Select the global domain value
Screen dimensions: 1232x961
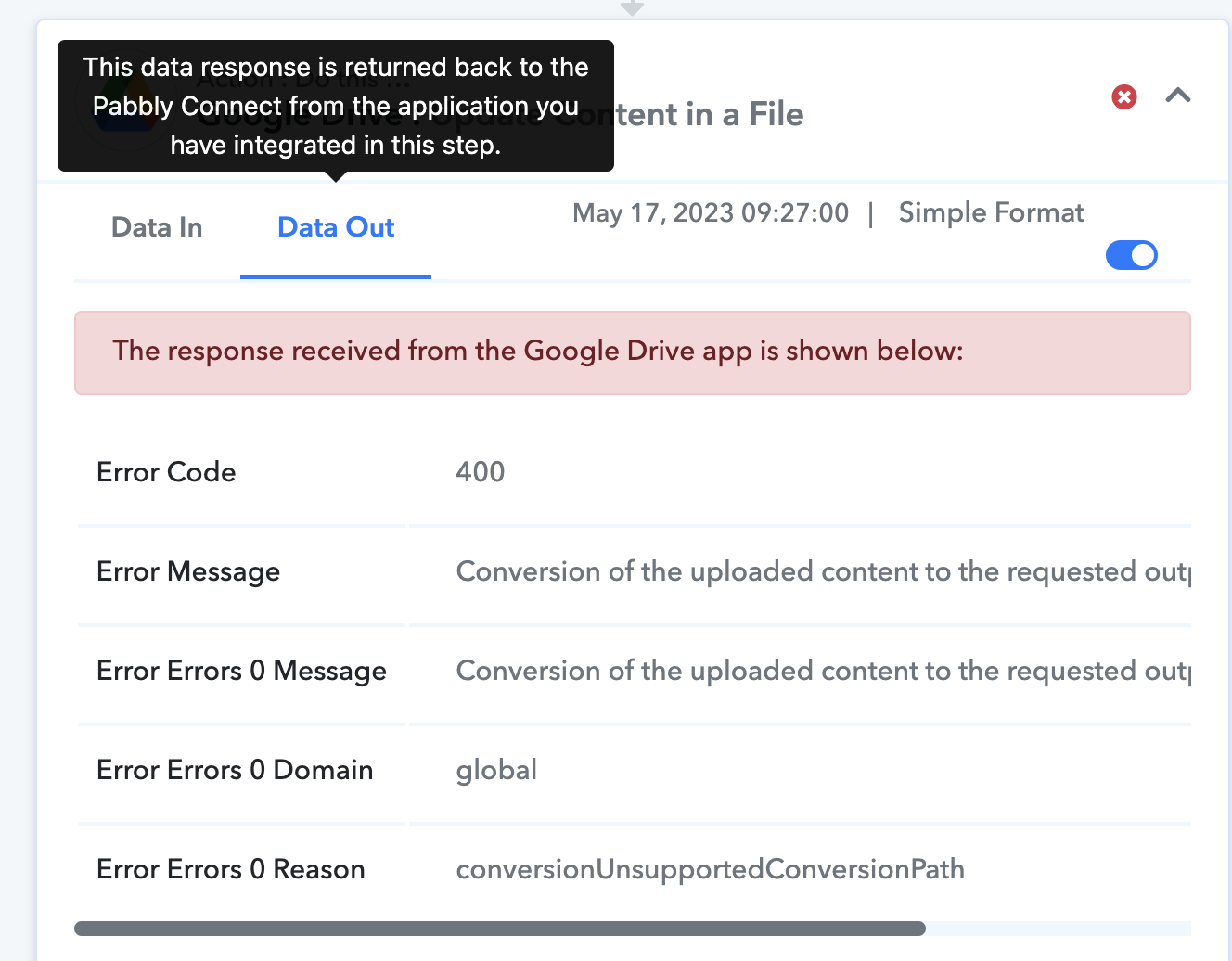(496, 770)
